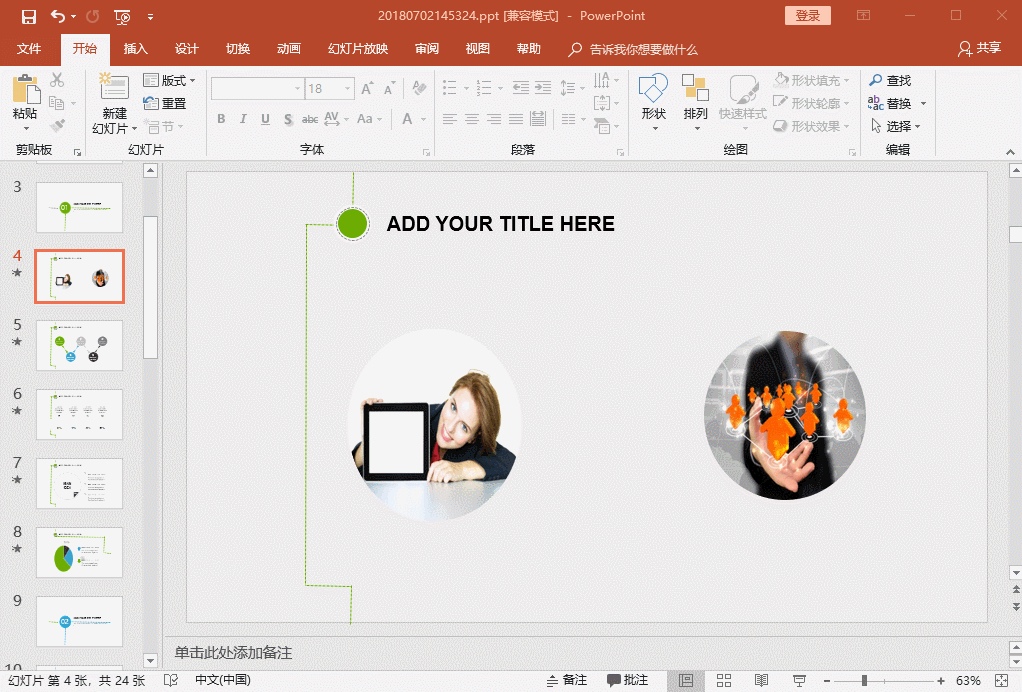Click the Paste (粘贴) clipboard icon
This screenshot has width=1022, height=692.
pyautogui.click(x=25, y=90)
